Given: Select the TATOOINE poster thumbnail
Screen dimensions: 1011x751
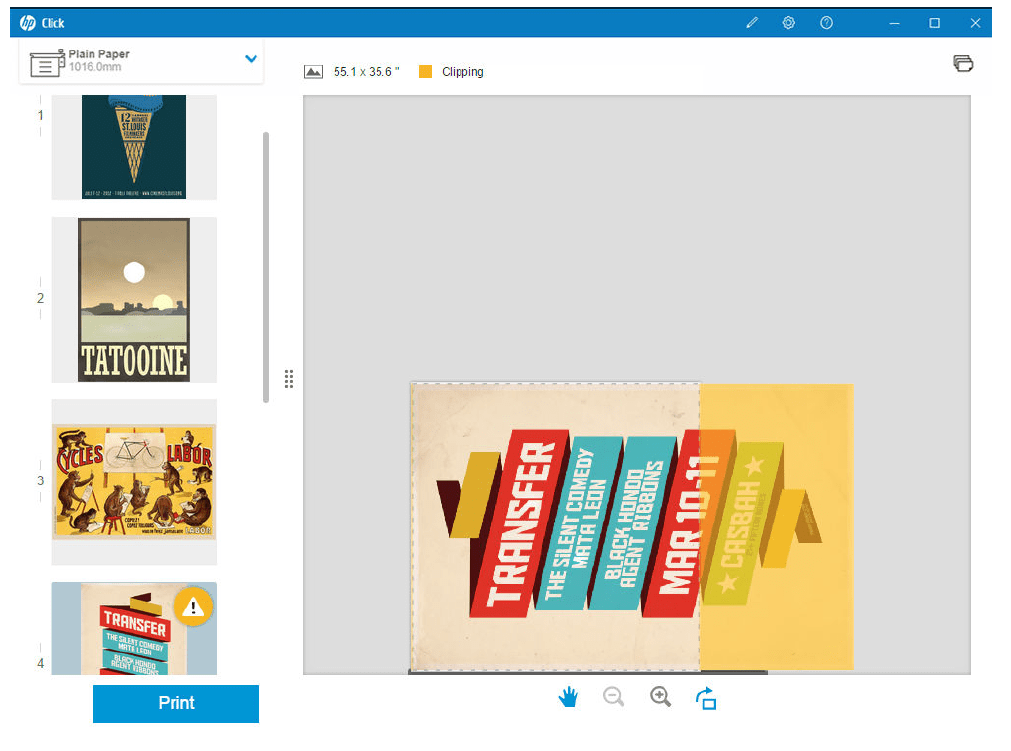Looking at the screenshot, I should [133, 298].
